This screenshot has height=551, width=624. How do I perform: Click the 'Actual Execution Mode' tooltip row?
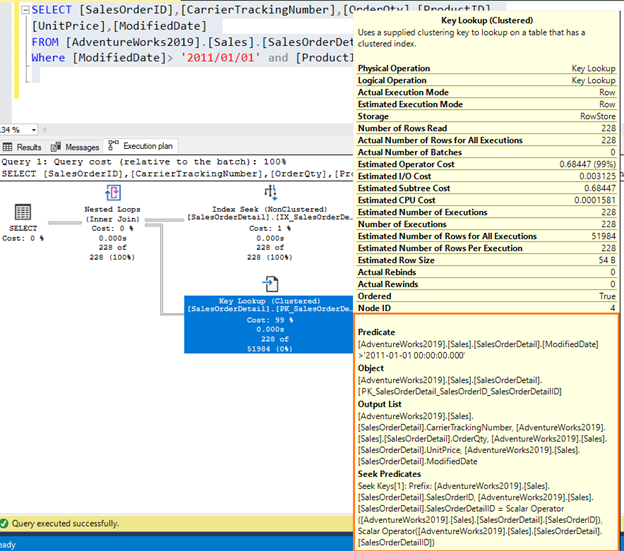click(486, 92)
